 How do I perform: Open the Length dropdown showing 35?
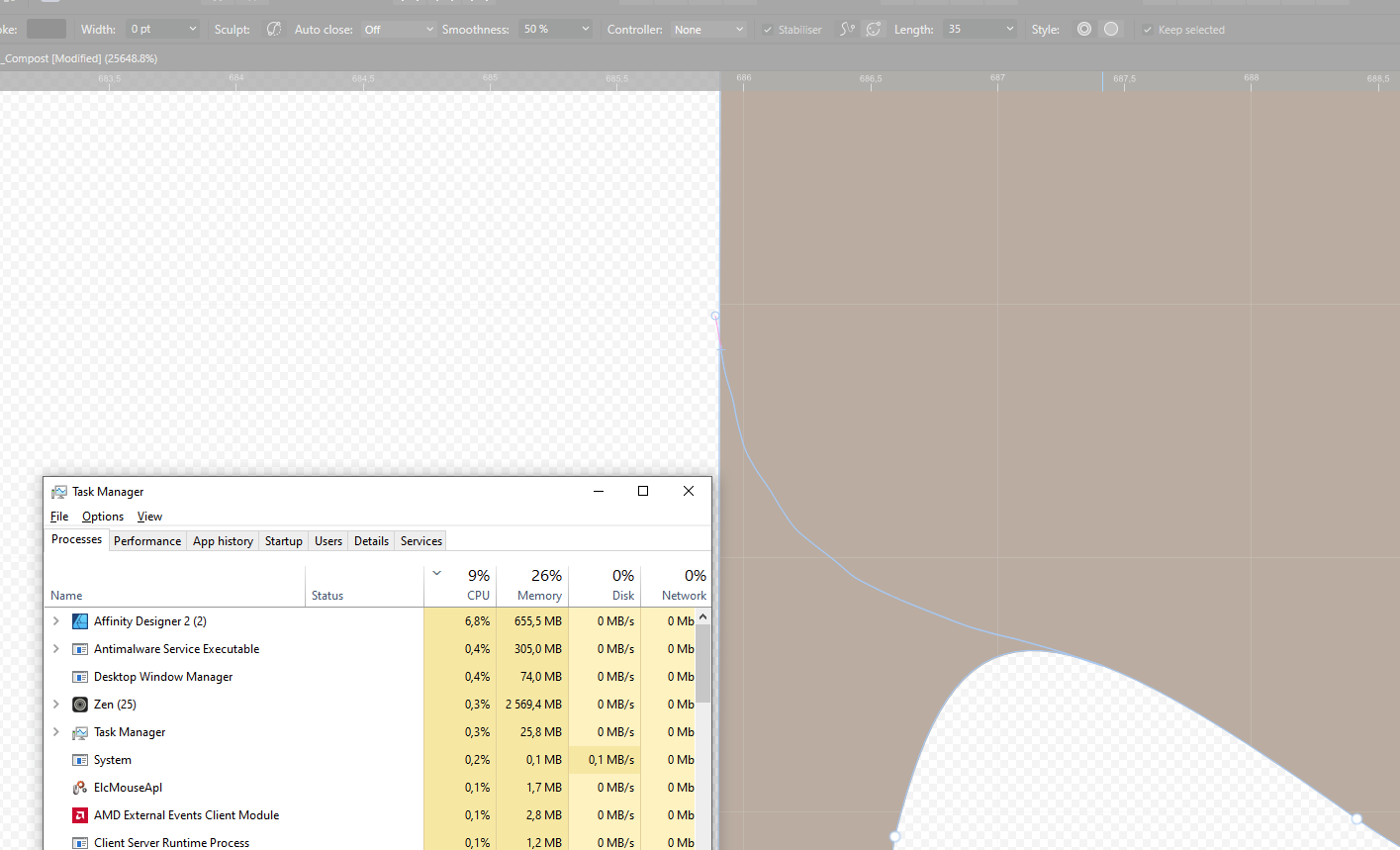[x=980, y=30]
